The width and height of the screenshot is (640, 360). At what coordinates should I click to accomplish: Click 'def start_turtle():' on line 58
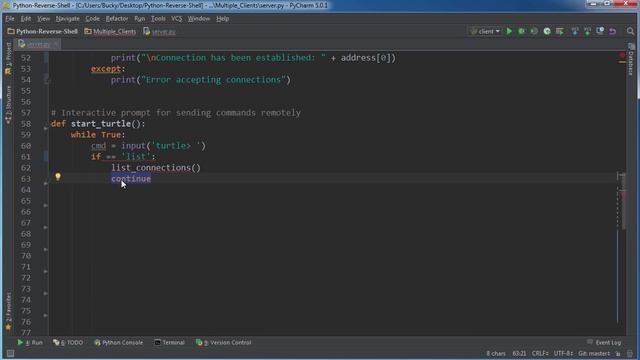click(x=98, y=124)
